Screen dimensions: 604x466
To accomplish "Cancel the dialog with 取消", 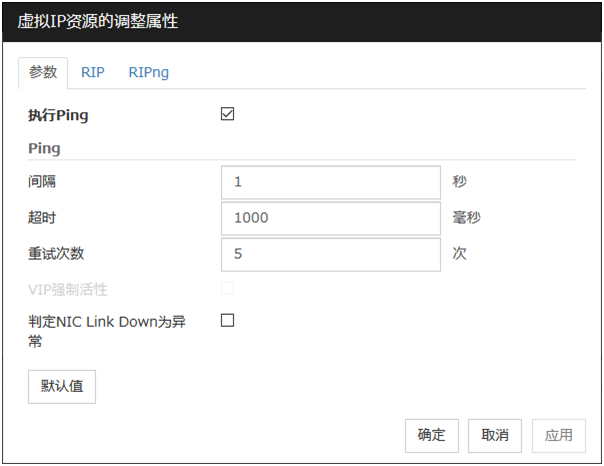I will 495,435.
